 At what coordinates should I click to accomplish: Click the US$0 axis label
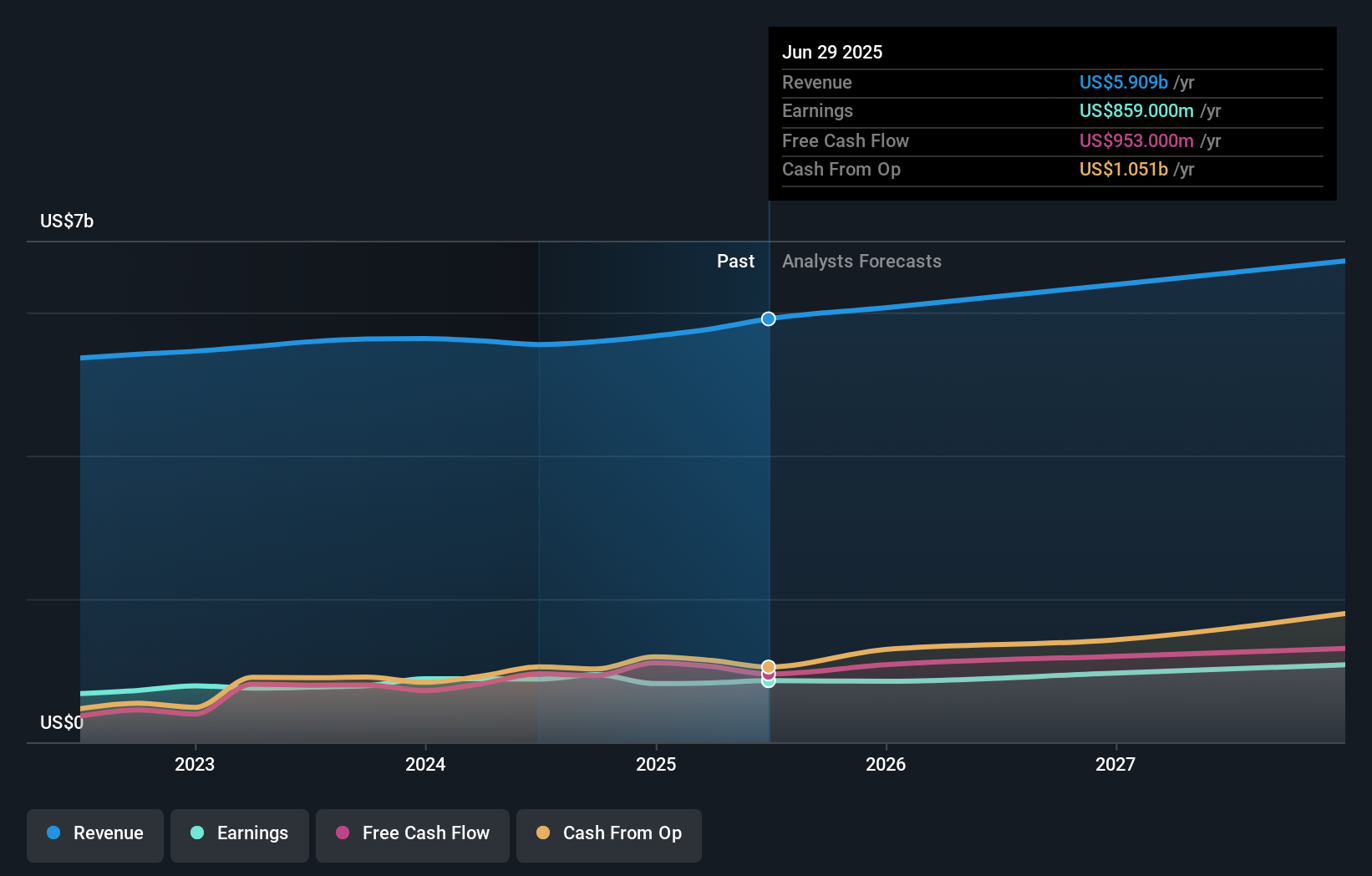62,722
